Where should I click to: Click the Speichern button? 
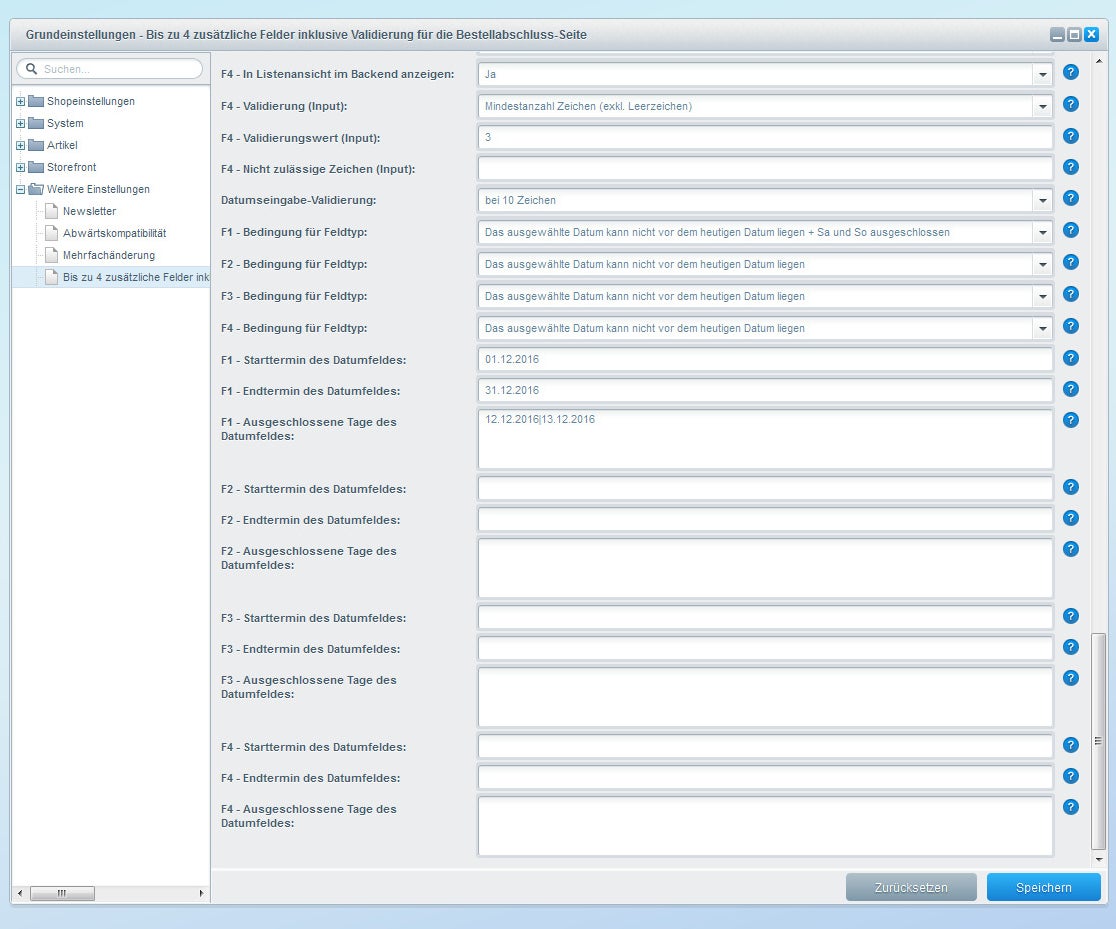(x=1043, y=888)
